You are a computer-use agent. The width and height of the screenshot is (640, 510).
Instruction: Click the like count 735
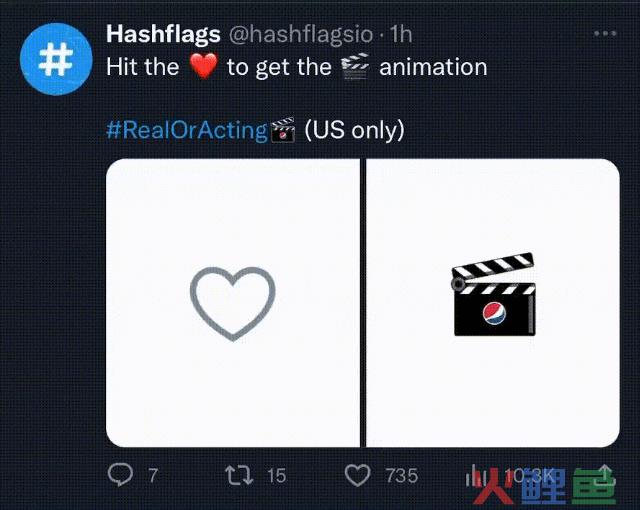point(402,476)
